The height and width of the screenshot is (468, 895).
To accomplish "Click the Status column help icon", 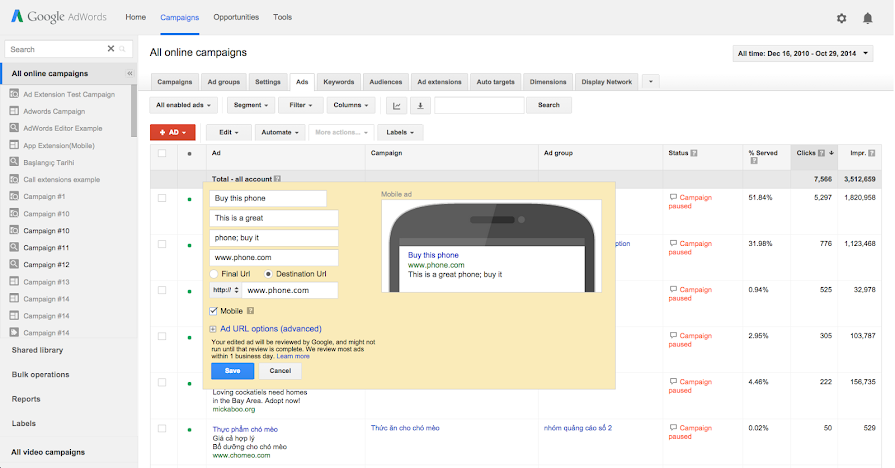I will click(694, 153).
